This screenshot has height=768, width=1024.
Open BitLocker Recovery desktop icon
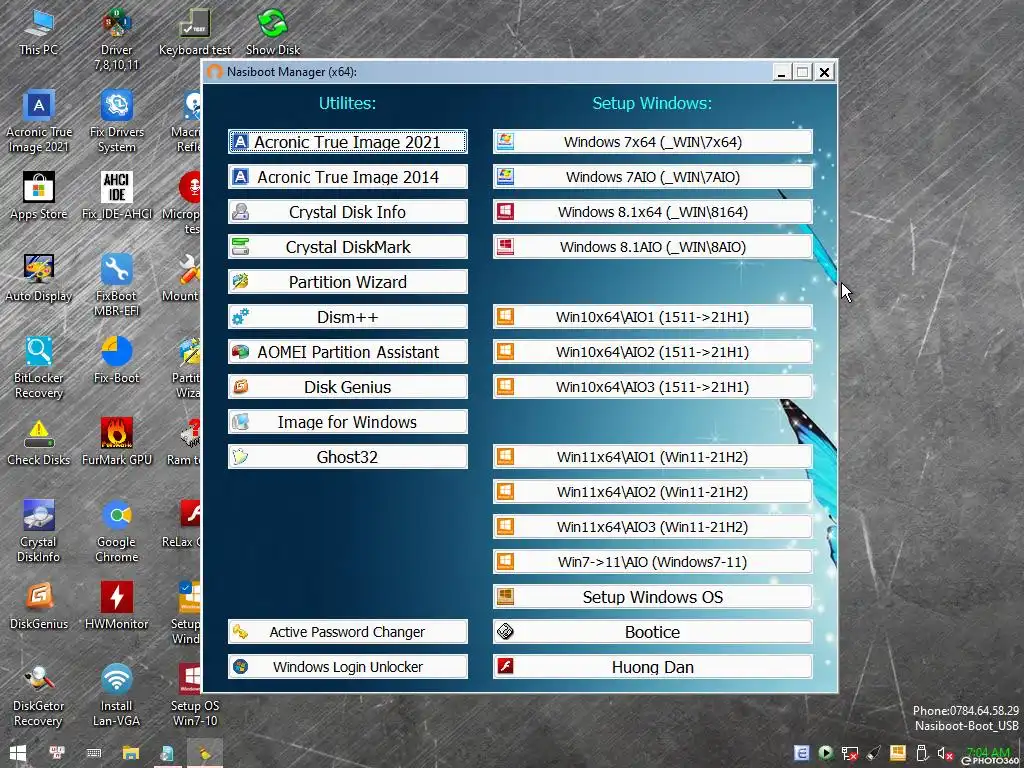(39, 368)
